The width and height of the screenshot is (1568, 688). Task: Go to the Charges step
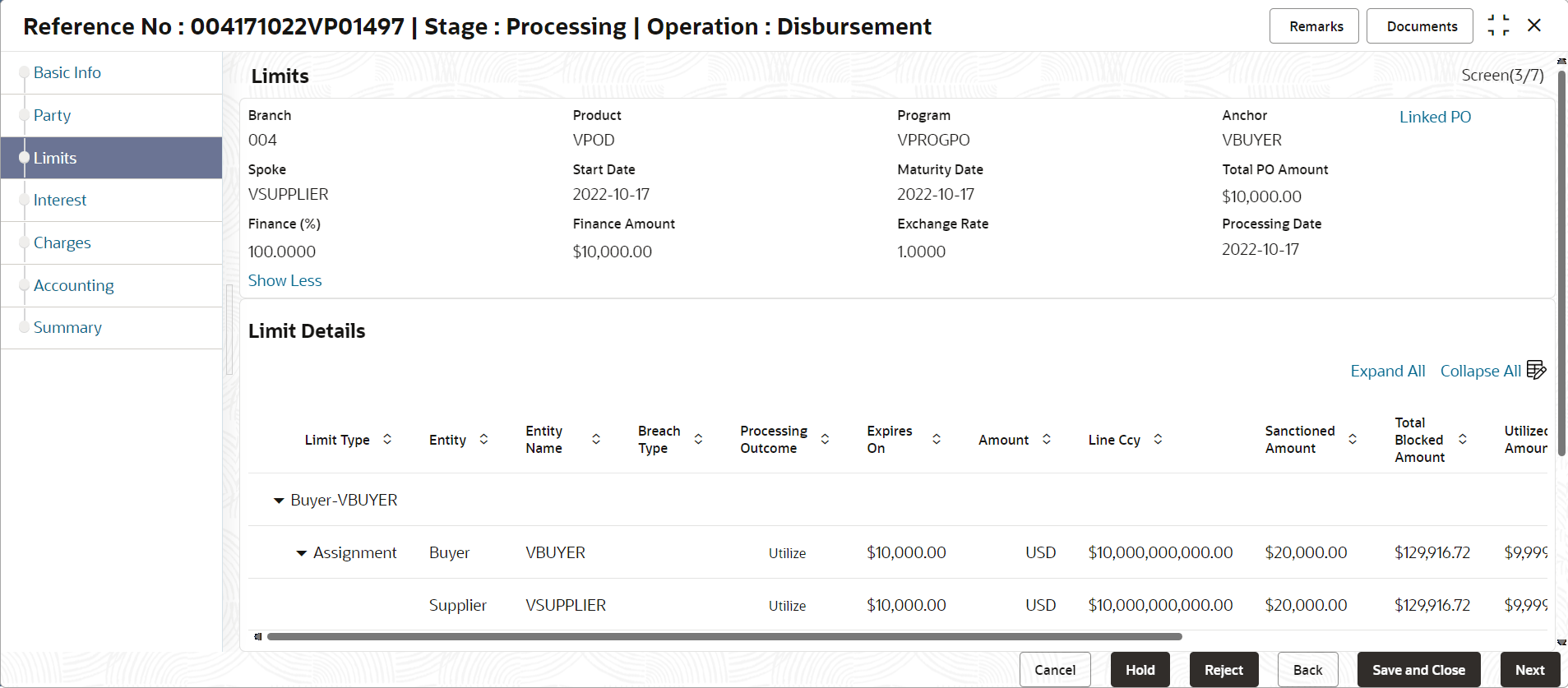pyautogui.click(x=62, y=242)
